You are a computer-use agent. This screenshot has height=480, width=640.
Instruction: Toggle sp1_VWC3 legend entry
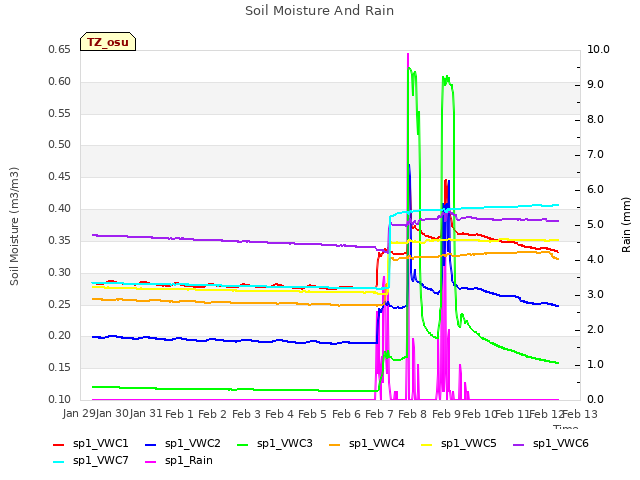tap(275, 443)
